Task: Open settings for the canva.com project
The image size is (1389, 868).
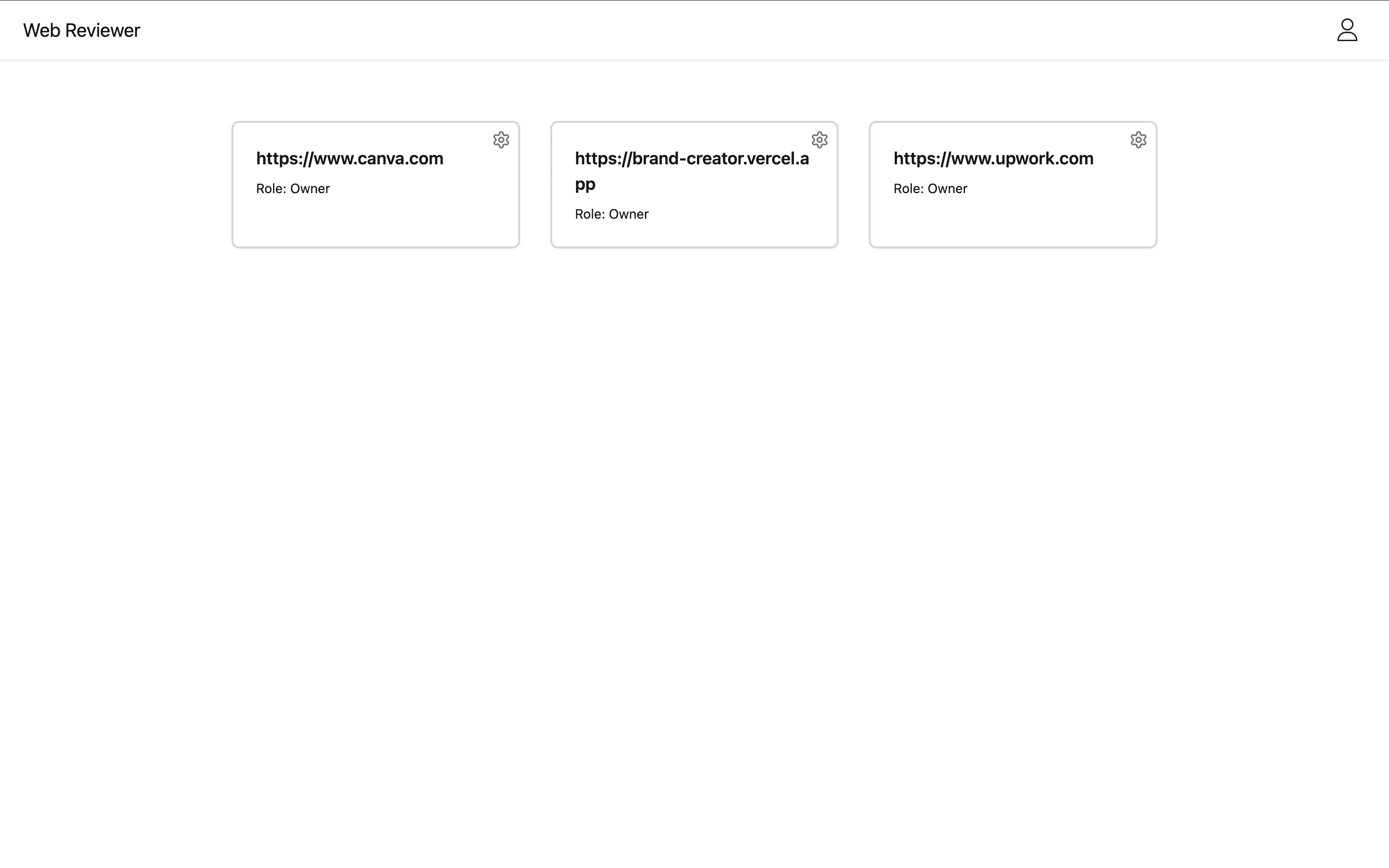Action: pos(501,139)
